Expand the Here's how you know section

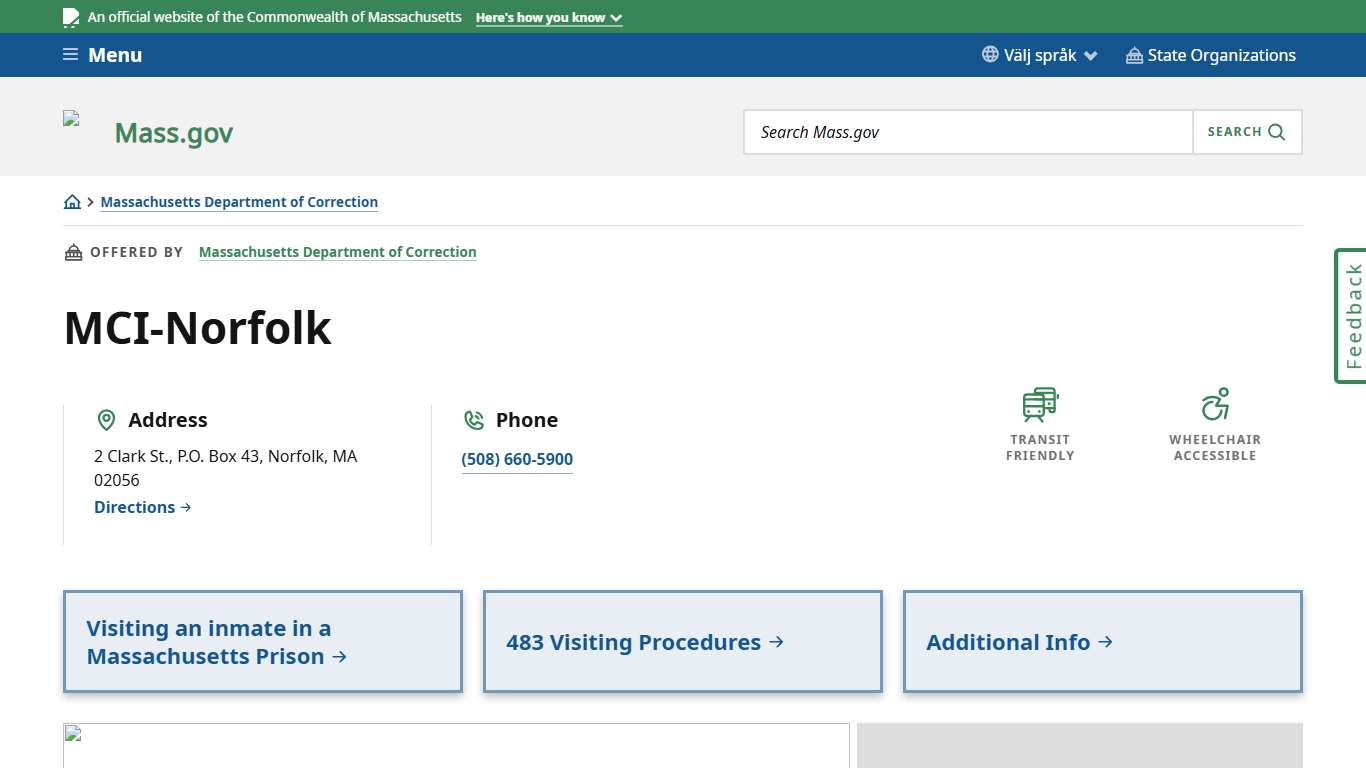click(x=548, y=17)
